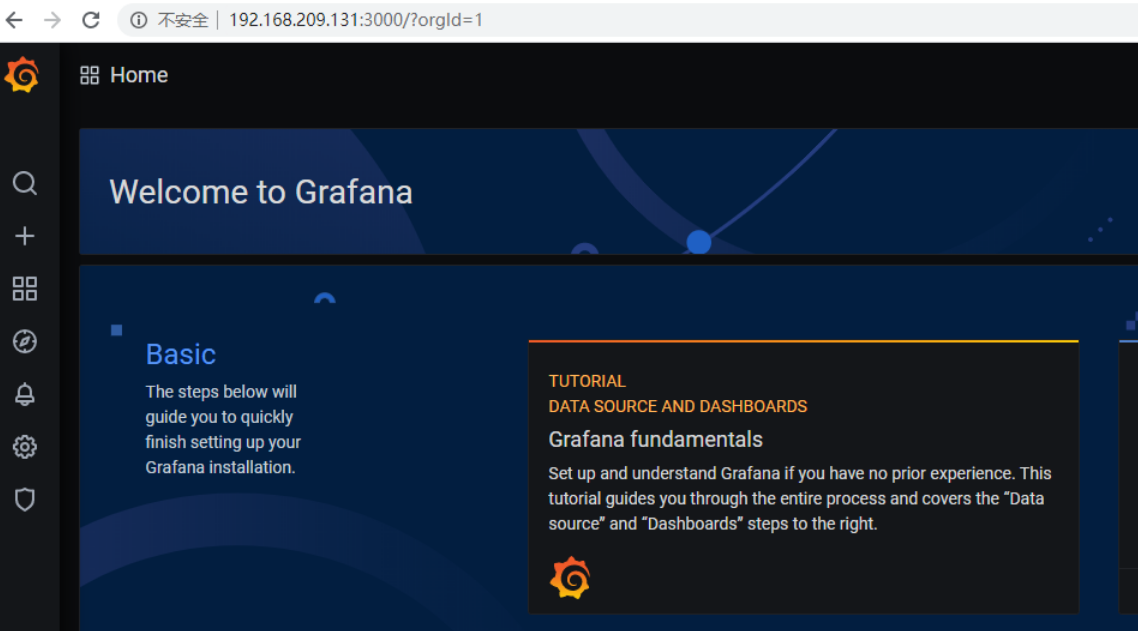
Task: Open the Dashboards grid icon in the sidebar
Action: (25, 289)
